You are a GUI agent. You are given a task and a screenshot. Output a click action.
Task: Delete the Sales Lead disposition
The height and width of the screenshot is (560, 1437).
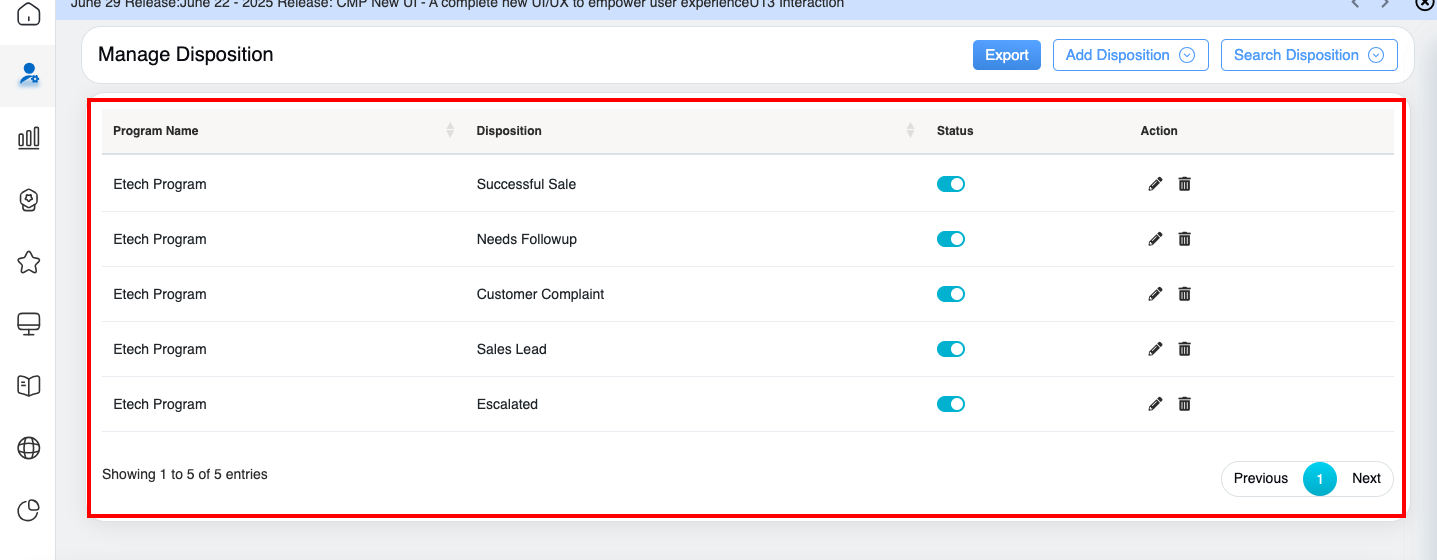[1184, 349]
